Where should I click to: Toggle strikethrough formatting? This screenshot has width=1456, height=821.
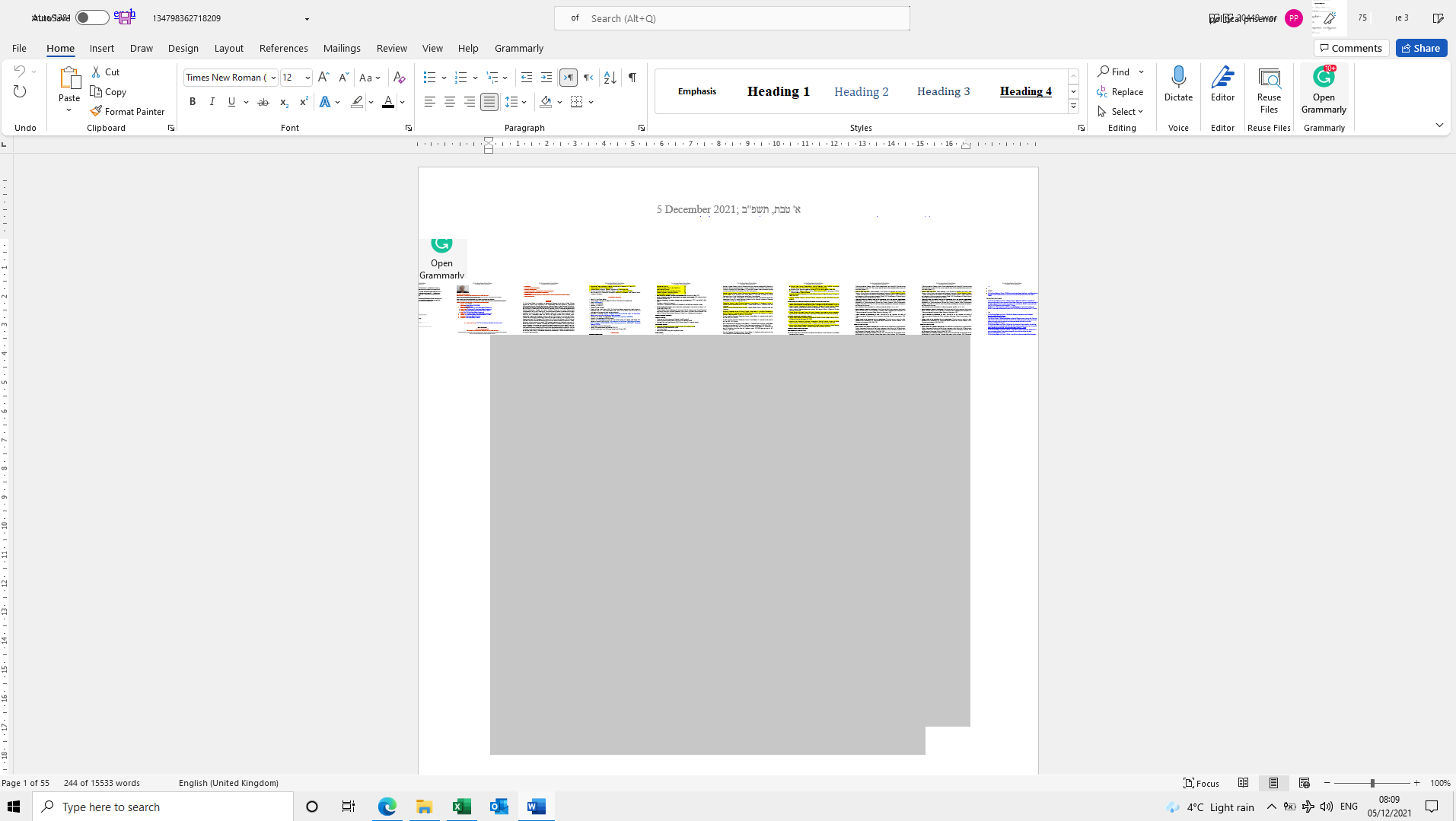[x=263, y=101]
